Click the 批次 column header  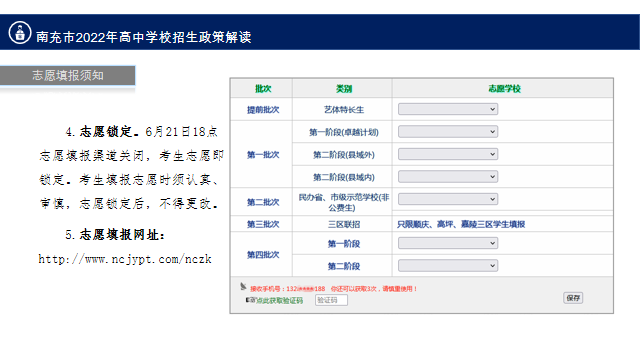pos(263,89)
